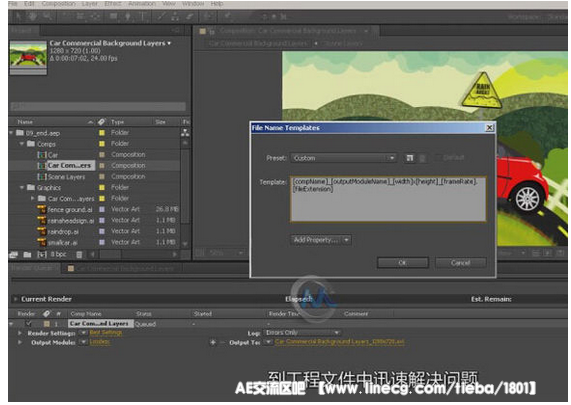Open the Log dropdown showing Errors Only
This screenshot has width=571, height=405.
click(x=303, y=333)
